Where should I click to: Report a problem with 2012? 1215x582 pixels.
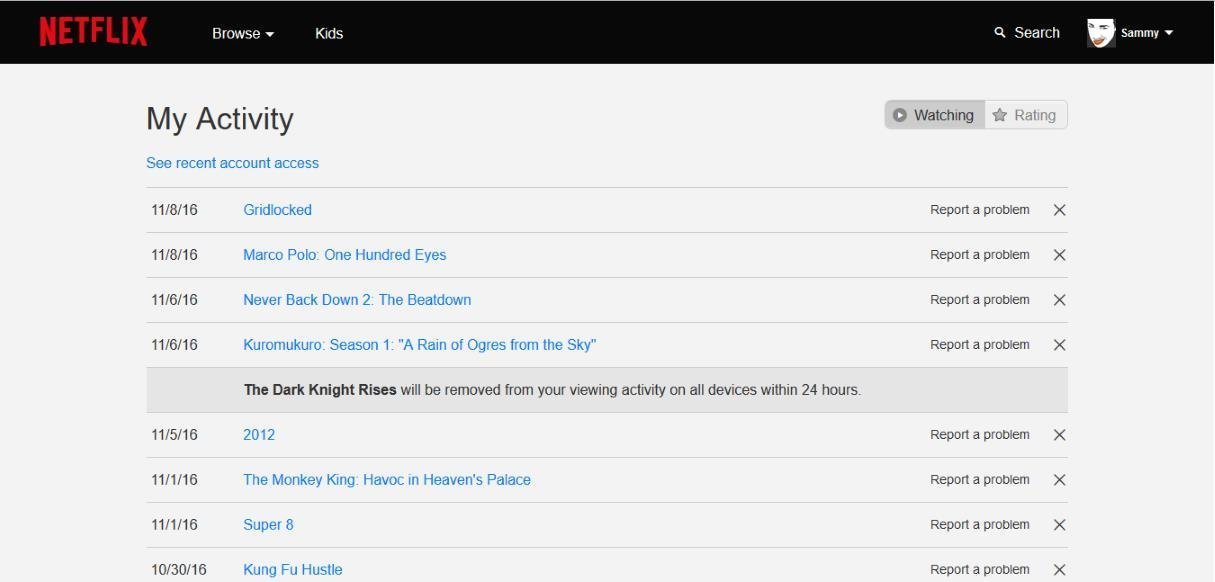pos(980,435)
